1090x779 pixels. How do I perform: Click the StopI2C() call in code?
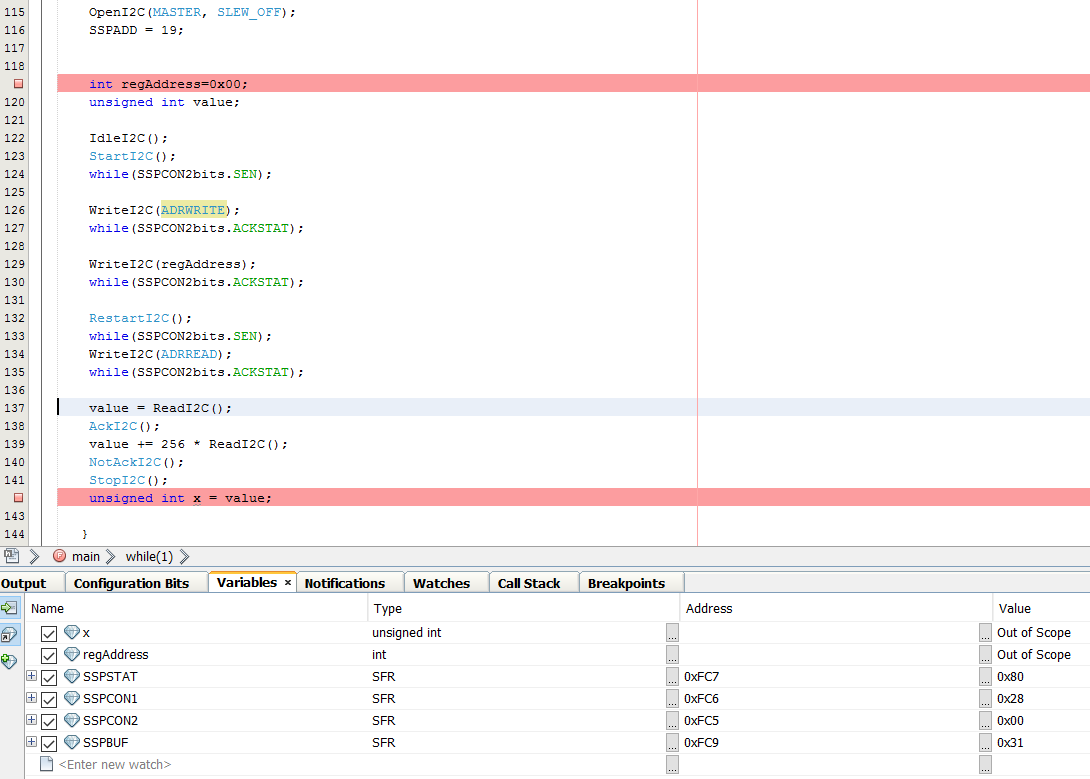(129, 479)
